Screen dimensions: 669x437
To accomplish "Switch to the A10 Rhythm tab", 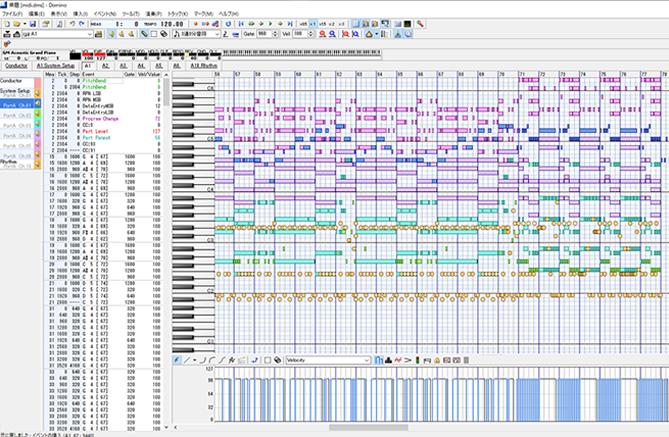I will click(202, 65).
